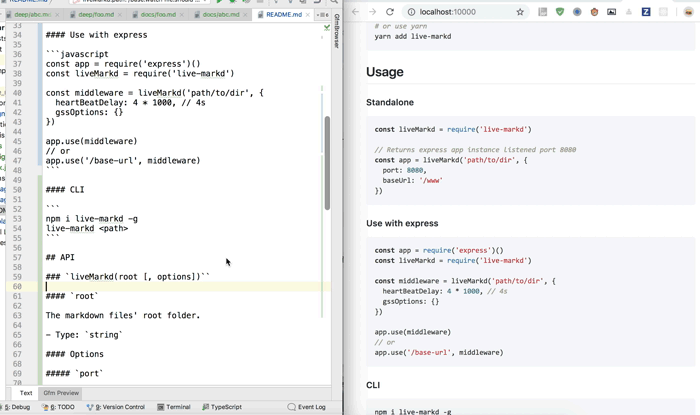Open the TODO tool window
Viewport: 700px width, 415px height.
click(58, 407)
